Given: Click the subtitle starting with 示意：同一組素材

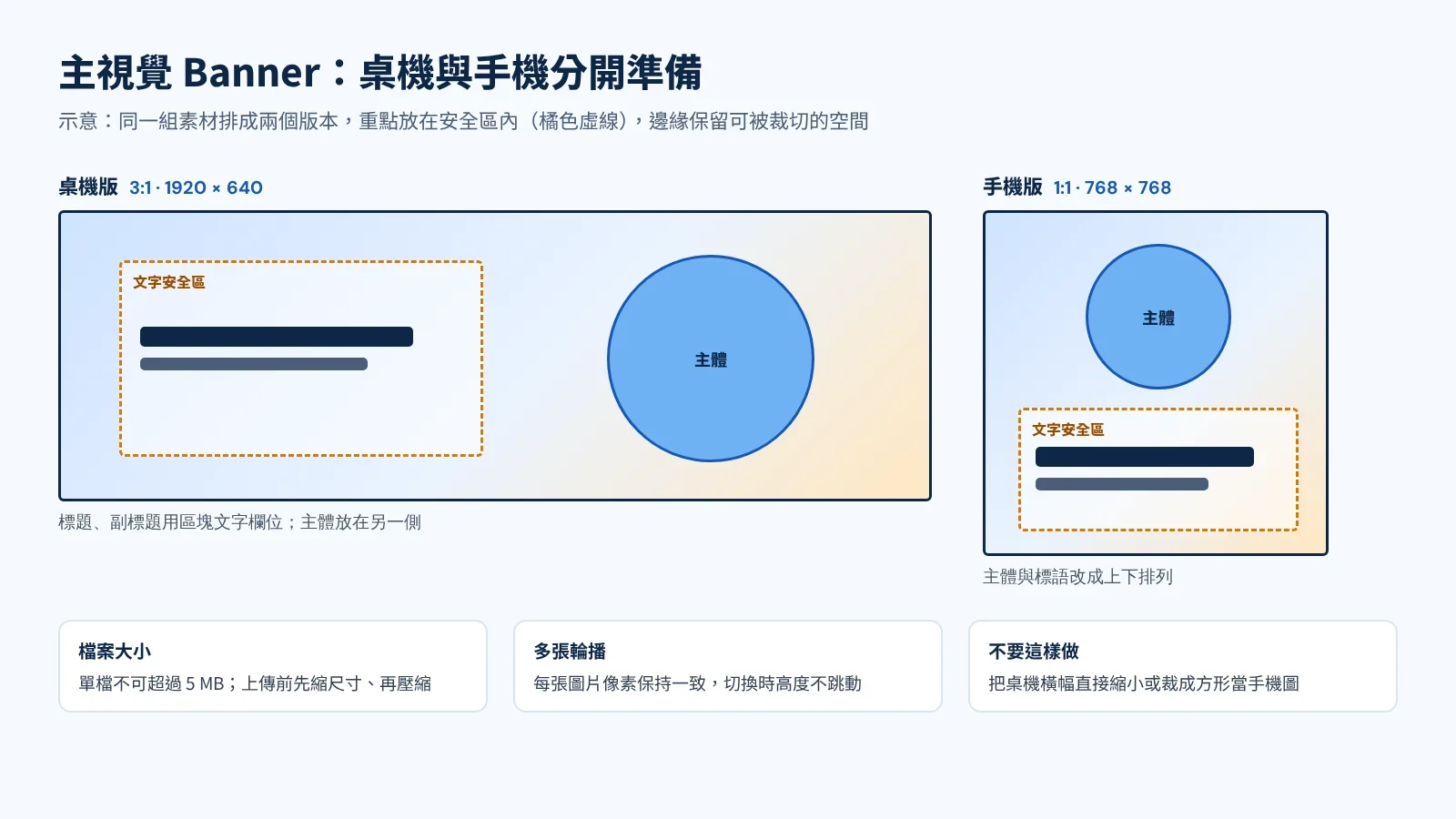Looking at the screenshot, I should point(463,121).
